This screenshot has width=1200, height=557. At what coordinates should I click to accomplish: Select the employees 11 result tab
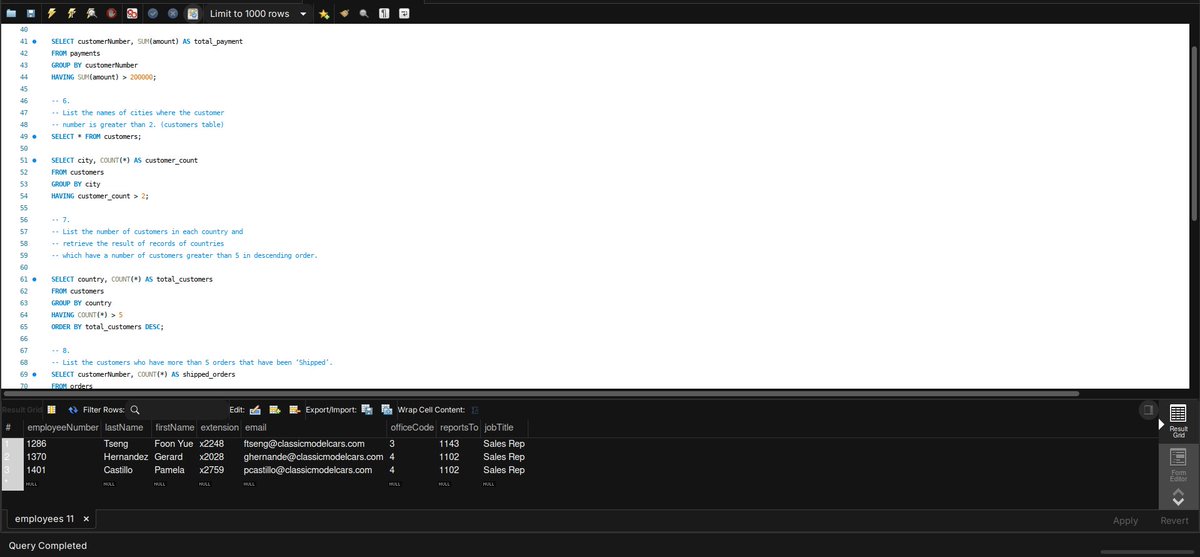click(44, 519)
